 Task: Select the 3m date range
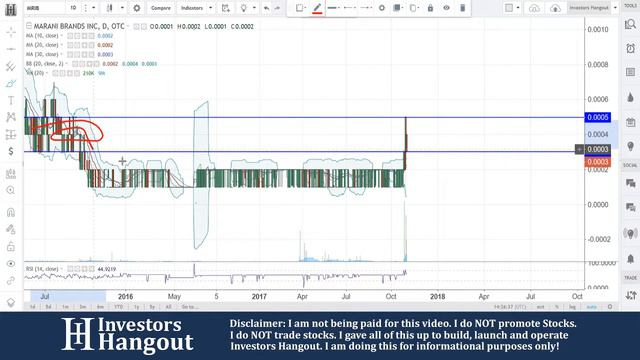point(83,307)
